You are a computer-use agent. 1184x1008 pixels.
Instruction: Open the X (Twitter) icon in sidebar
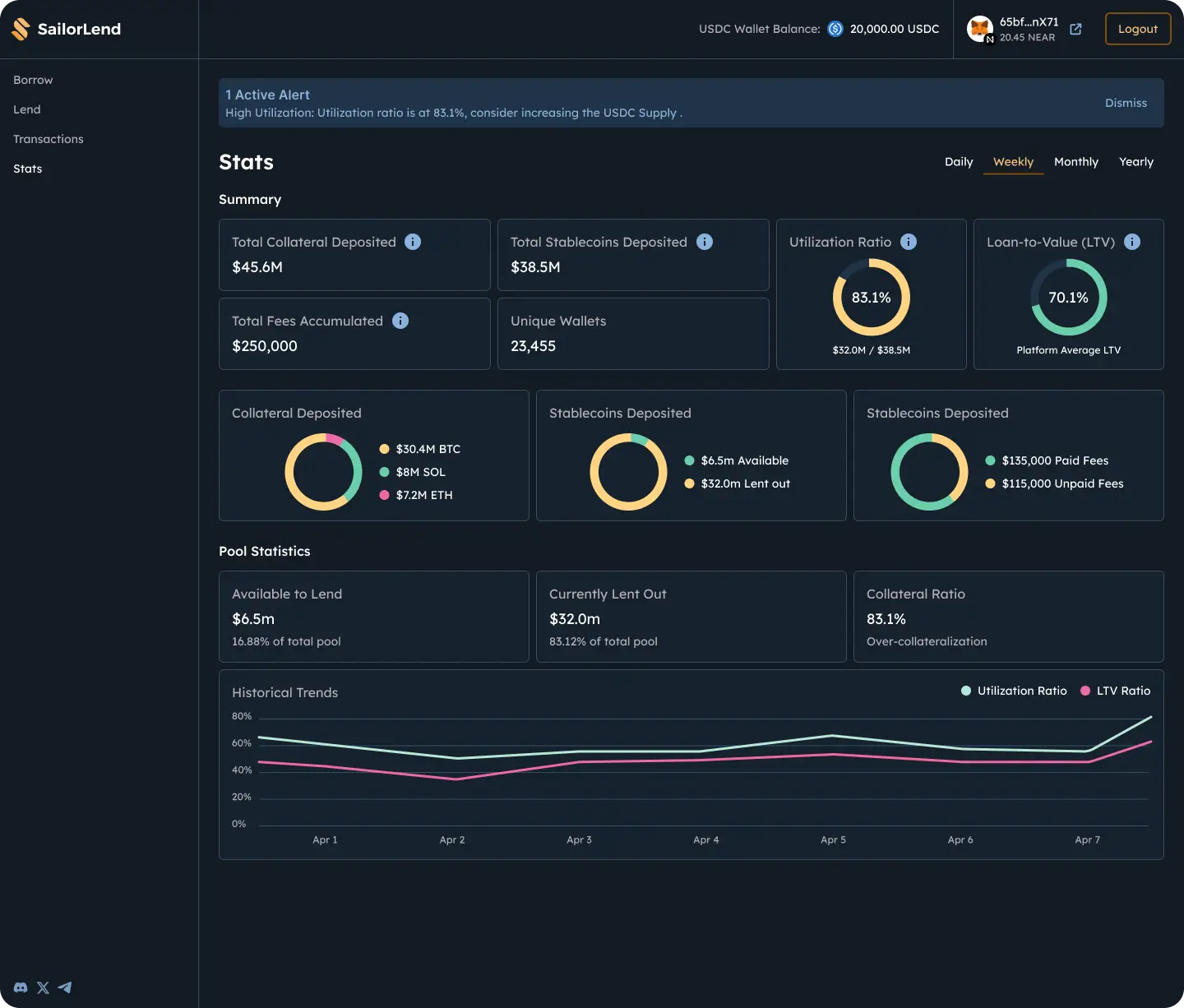tap(43, 987)
